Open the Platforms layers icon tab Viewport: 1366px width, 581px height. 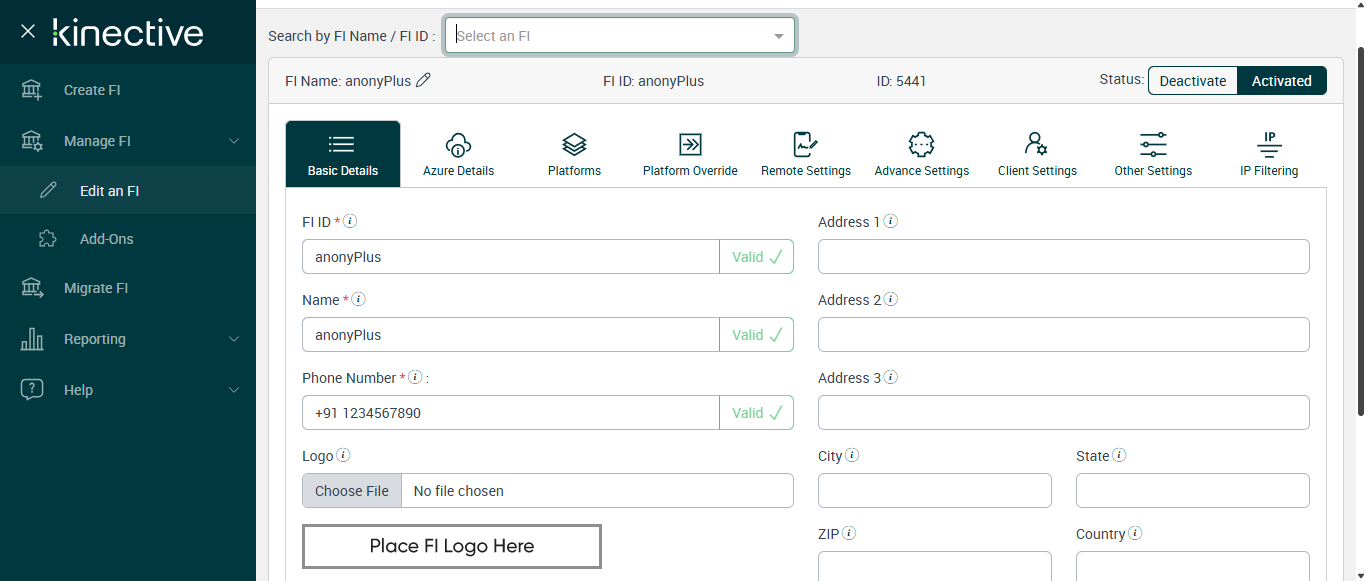coord(574,154)
